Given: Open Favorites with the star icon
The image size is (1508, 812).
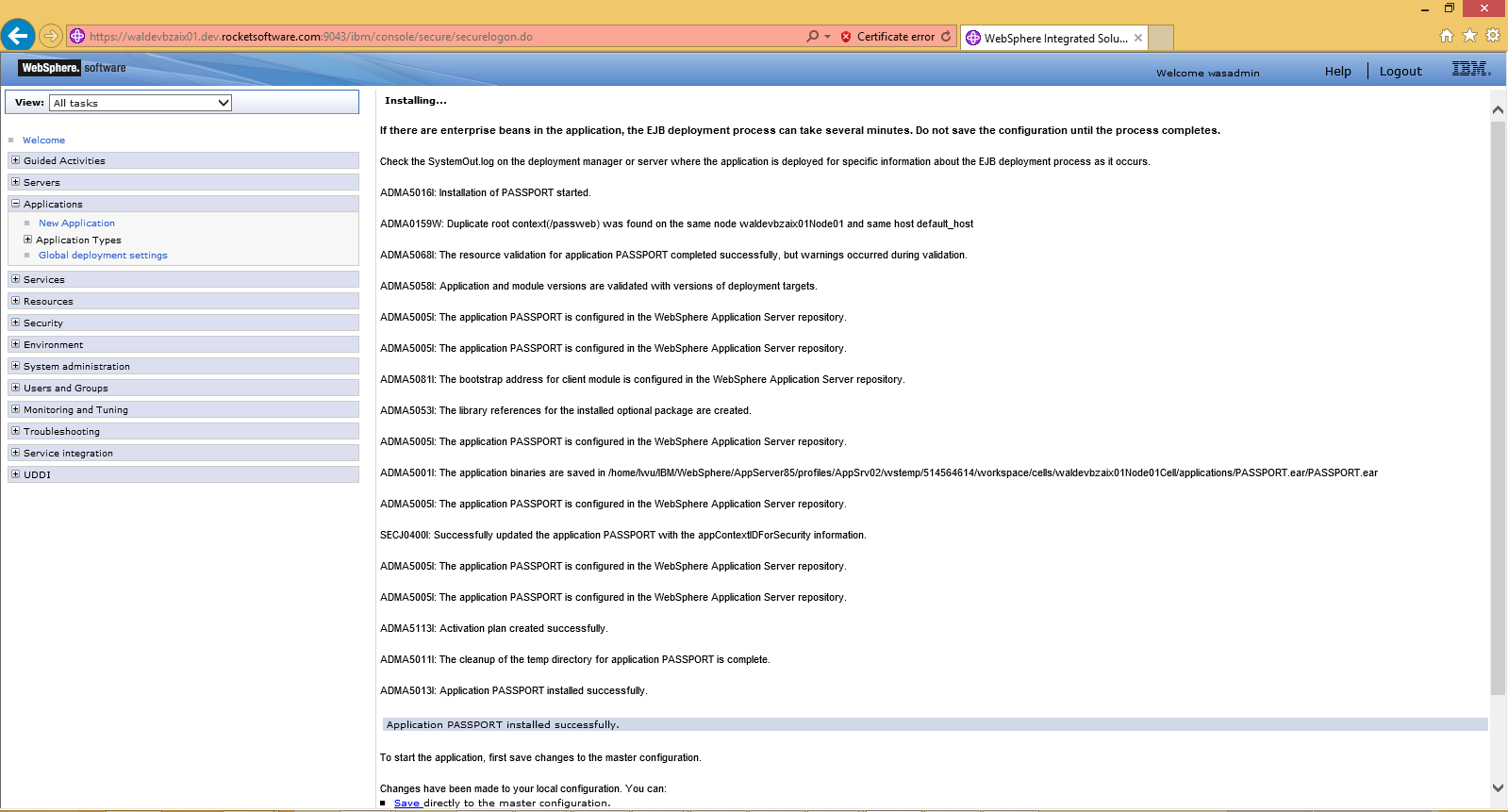Looking at the screenshot, I should pyautogui.click(x=1469, y=36).
